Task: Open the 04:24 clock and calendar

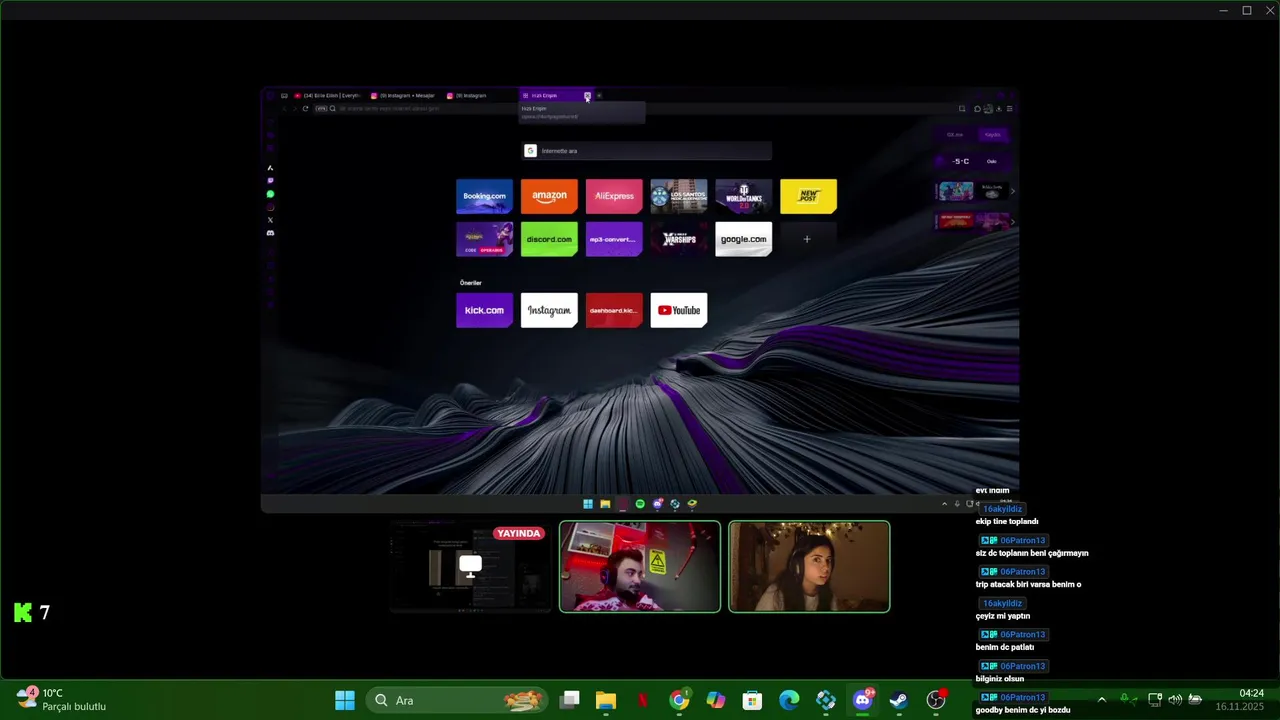Action: click(x=1240, y=700)
